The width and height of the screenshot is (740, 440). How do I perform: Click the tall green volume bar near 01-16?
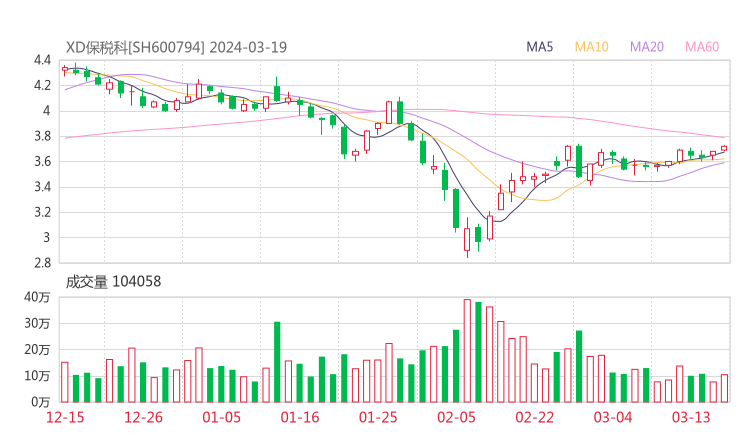(277, 362)
